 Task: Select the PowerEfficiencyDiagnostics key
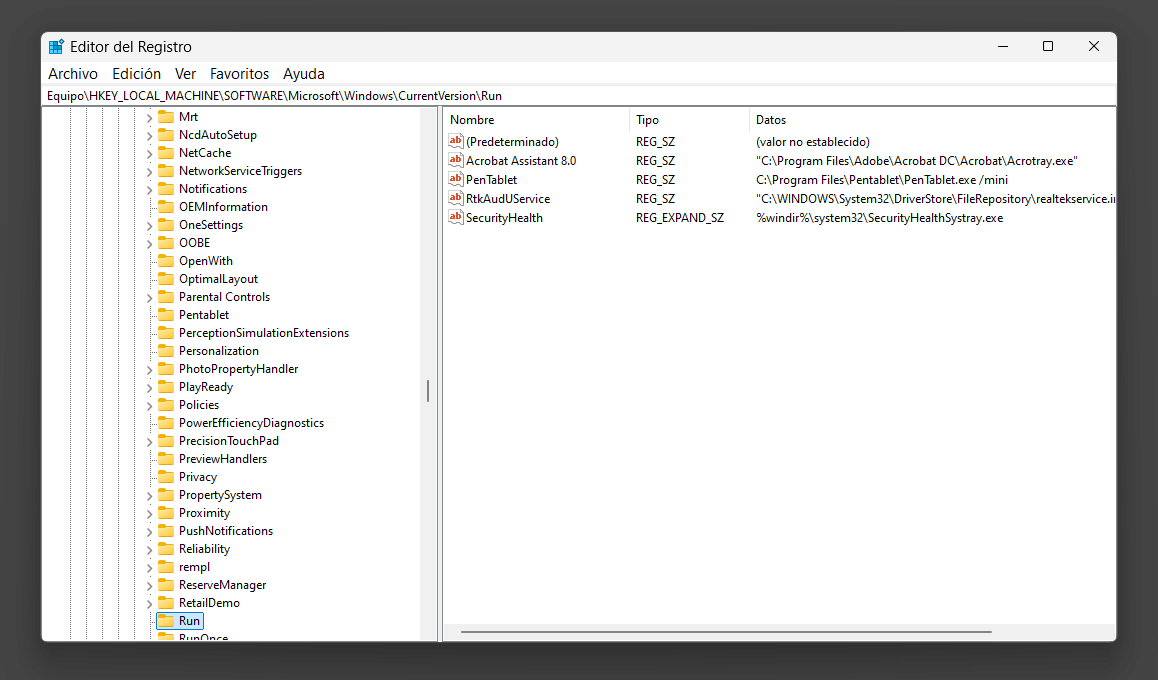click(x=251, y=423)
